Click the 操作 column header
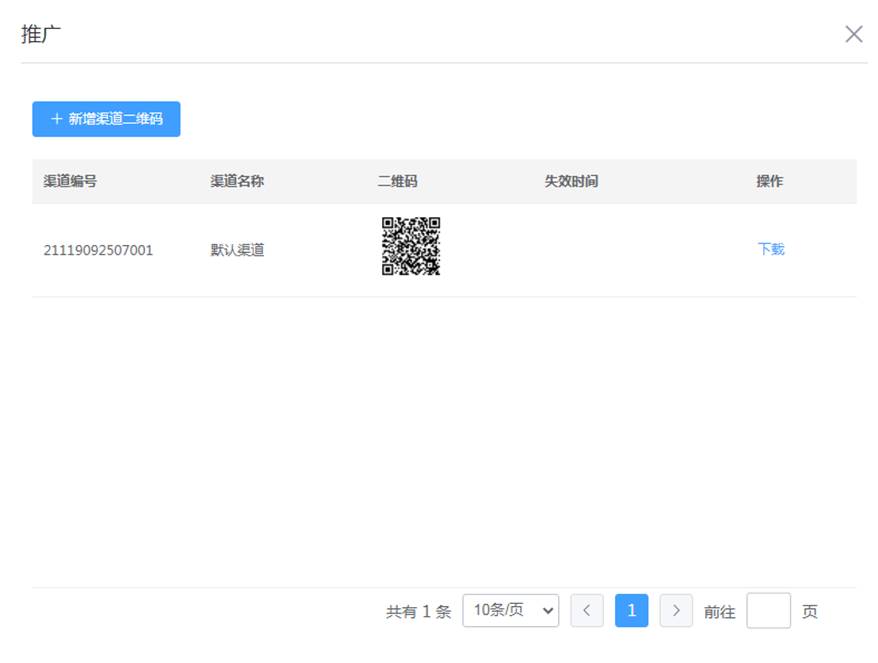 pyautogui.click(x=770, y=181)
